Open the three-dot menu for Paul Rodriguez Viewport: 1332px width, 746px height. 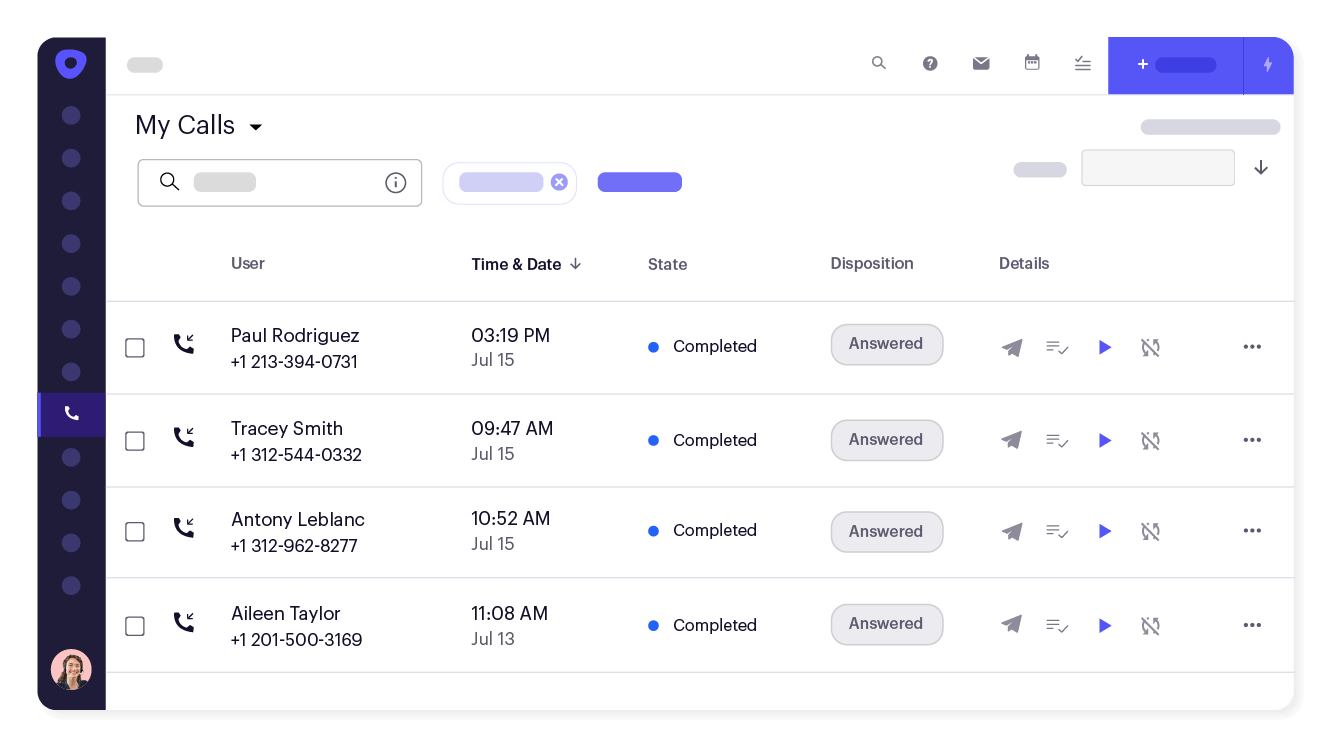coord(1251,347)
